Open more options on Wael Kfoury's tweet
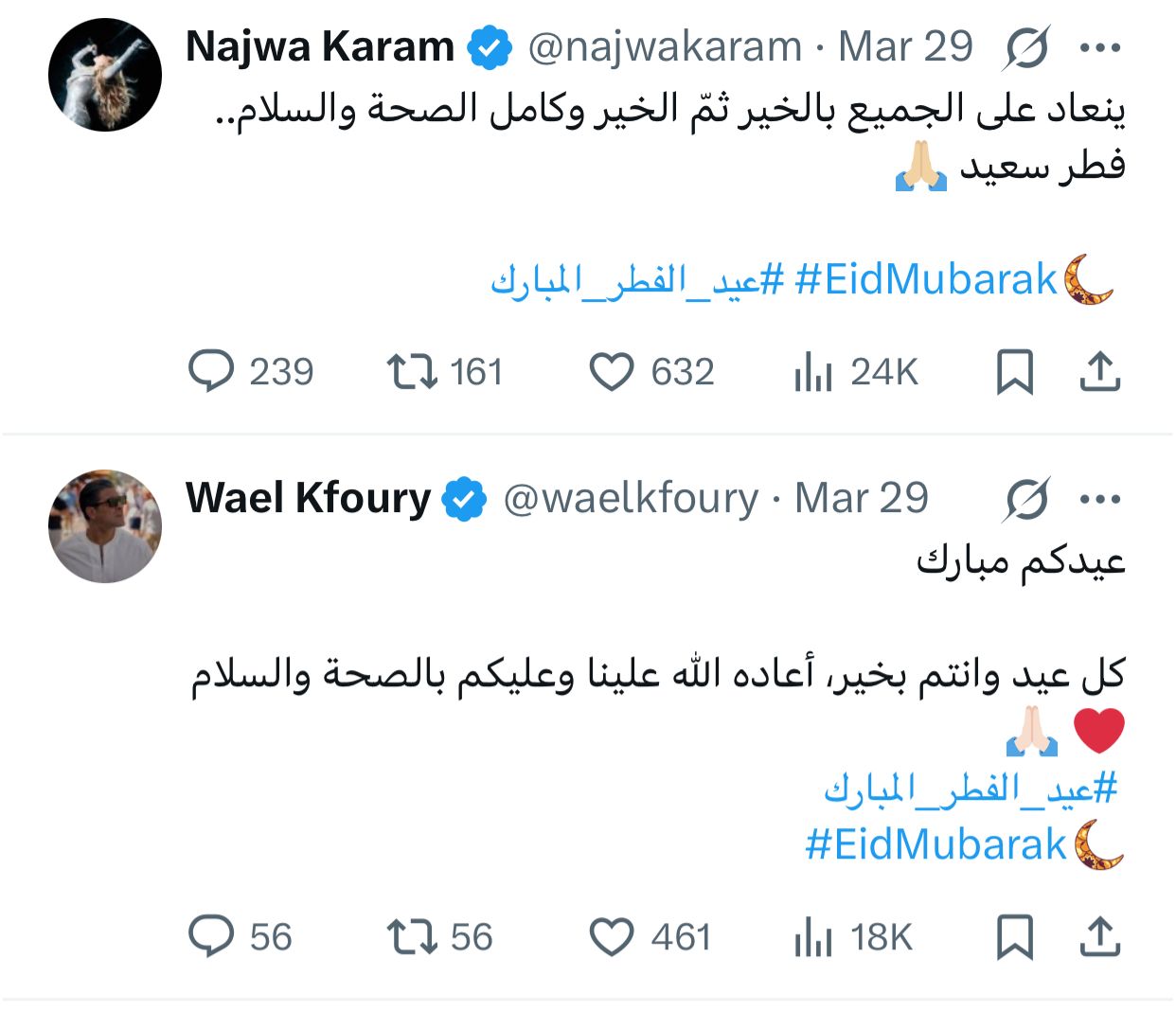Image resolution: width=1176 pixels, height=1011 pixels. [1099, 499]
